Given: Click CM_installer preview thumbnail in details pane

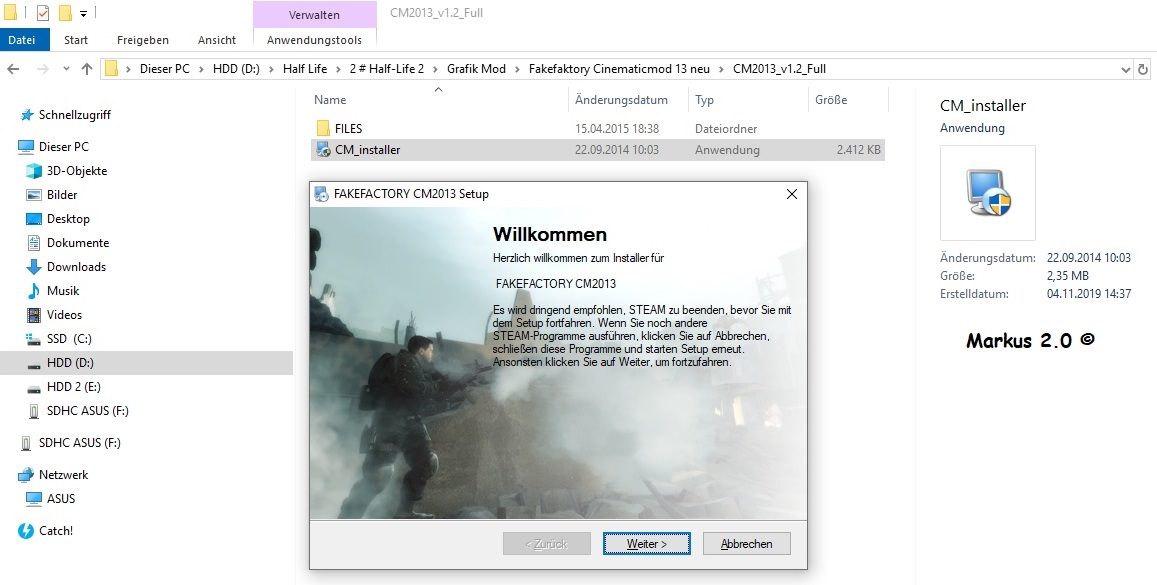Looking at the screenshot, I should click(x=988, y=193).
